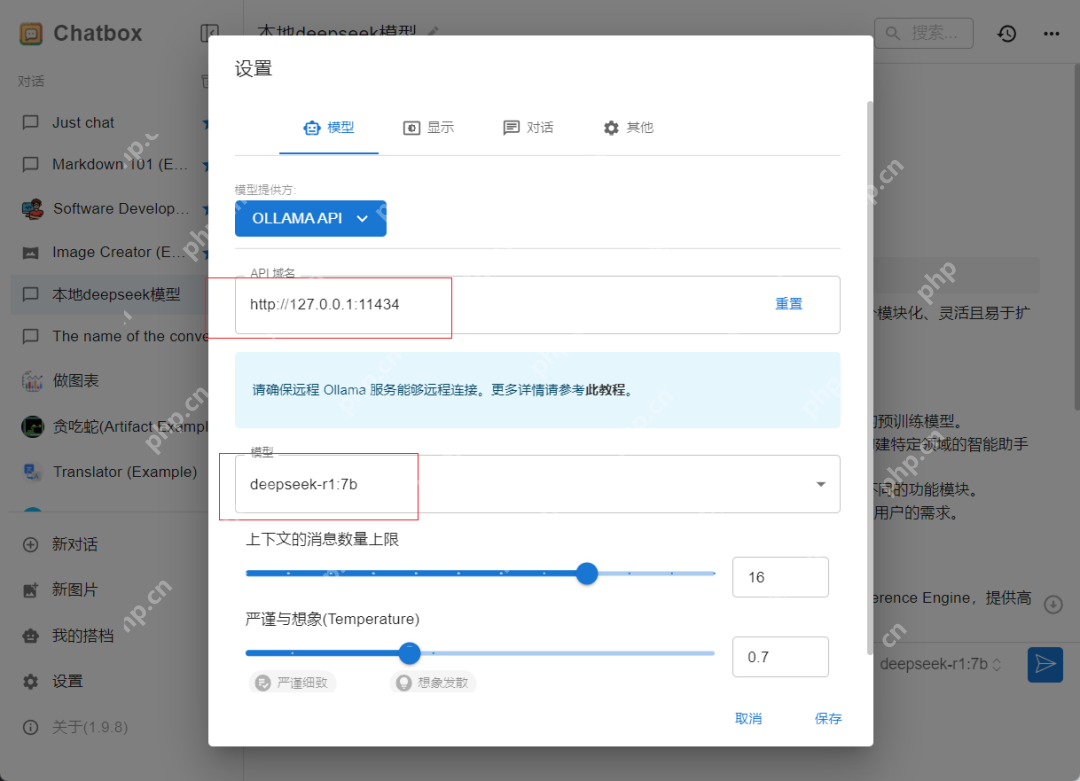Open the OLLAMA API provider dropdown

(310, 218)
